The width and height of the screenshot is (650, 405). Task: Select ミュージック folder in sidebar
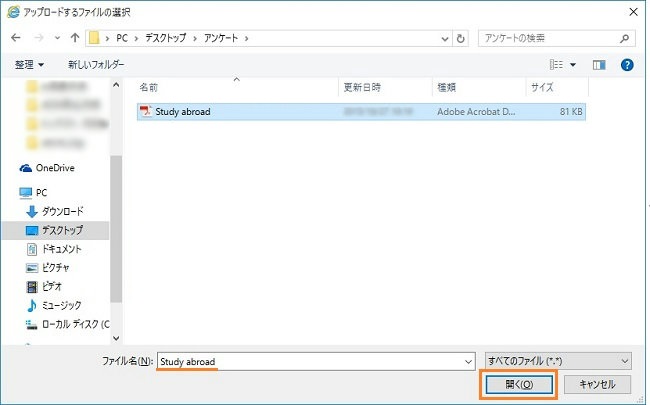tap(62, 305)
